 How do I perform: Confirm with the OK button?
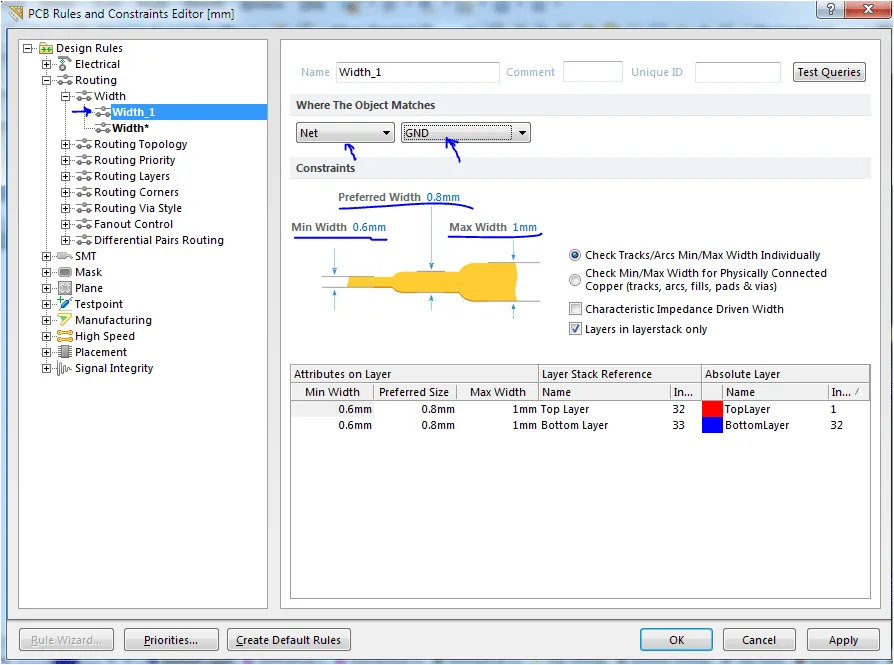(x=676, y=640)
